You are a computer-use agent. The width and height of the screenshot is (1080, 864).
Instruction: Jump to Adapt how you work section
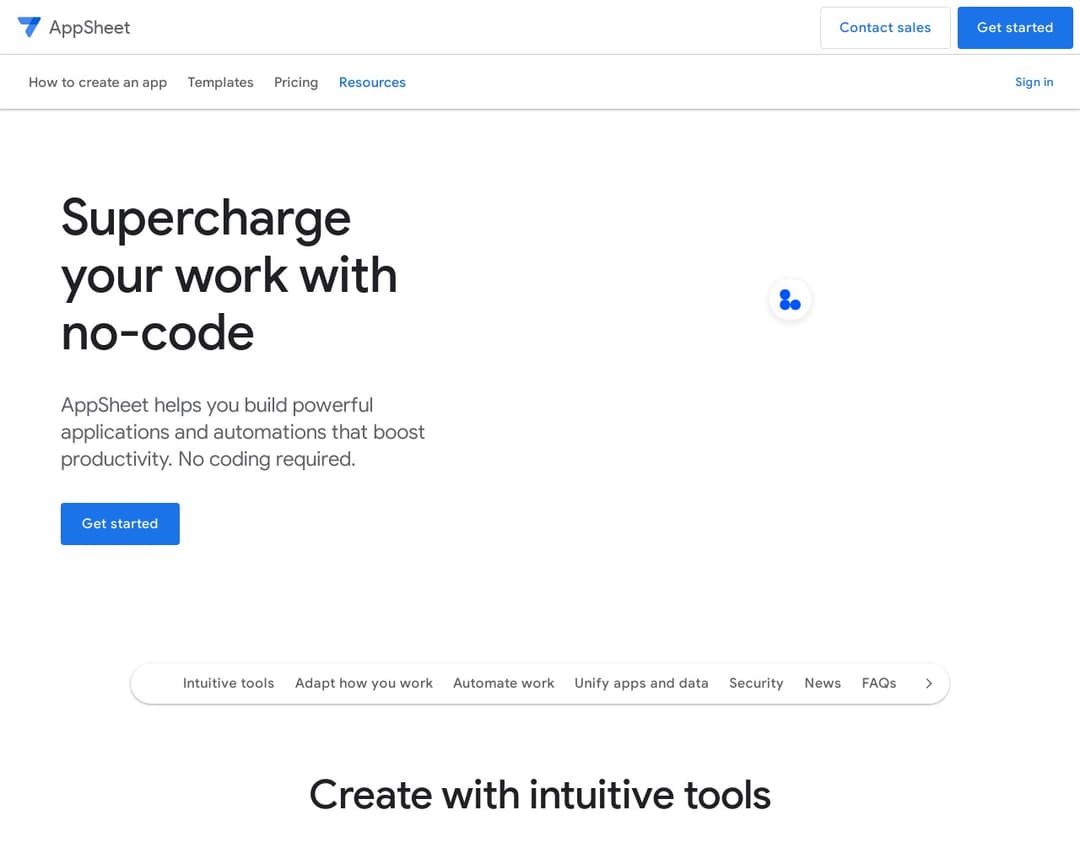[364, 683]
